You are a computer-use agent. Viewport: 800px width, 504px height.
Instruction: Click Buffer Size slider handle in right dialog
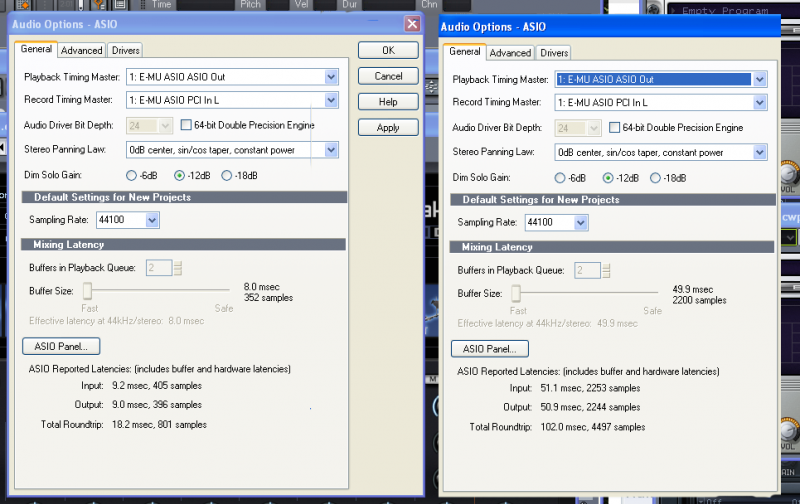tap(516, 293)
